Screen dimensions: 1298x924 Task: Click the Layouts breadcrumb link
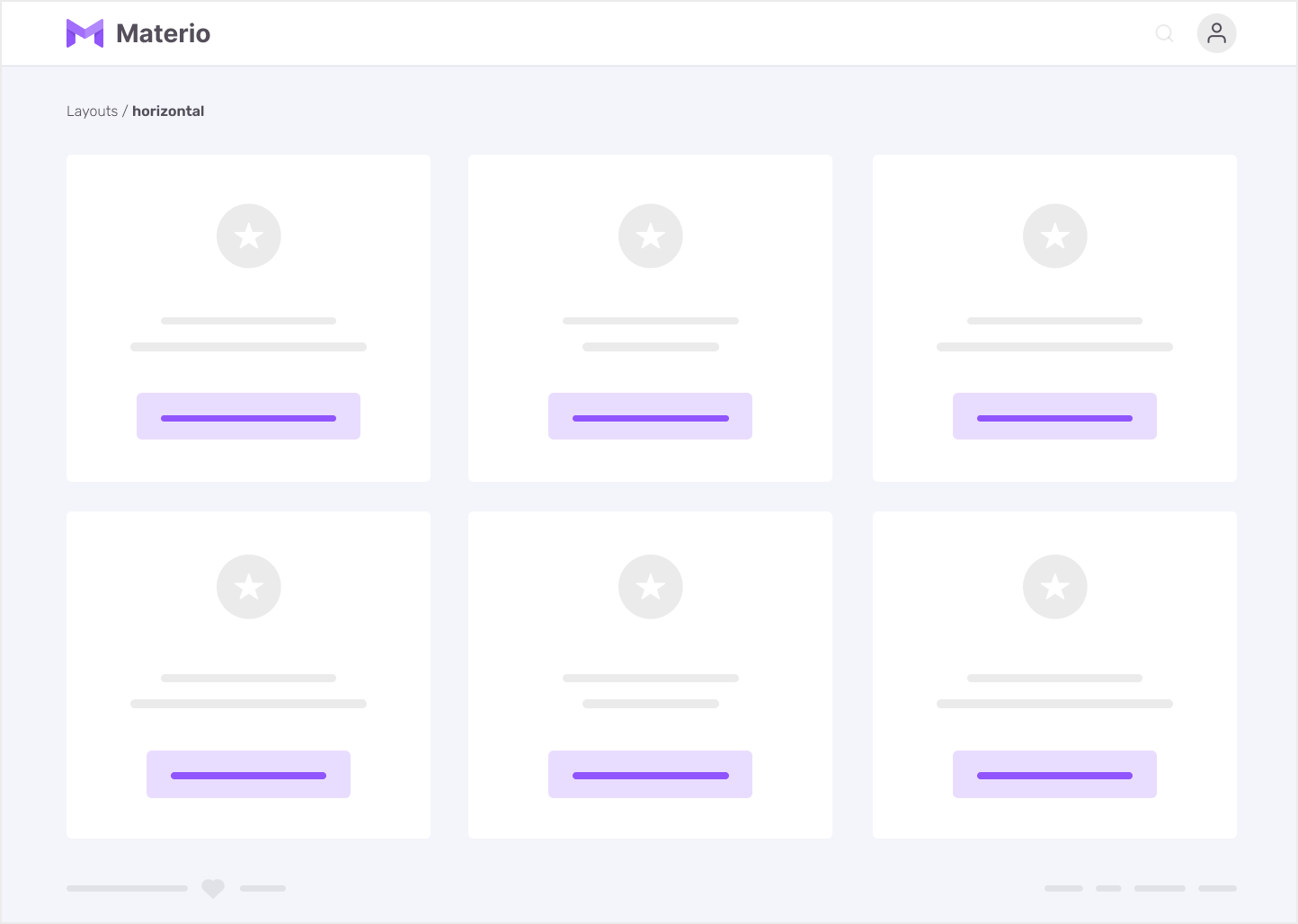tap(92, 111)
